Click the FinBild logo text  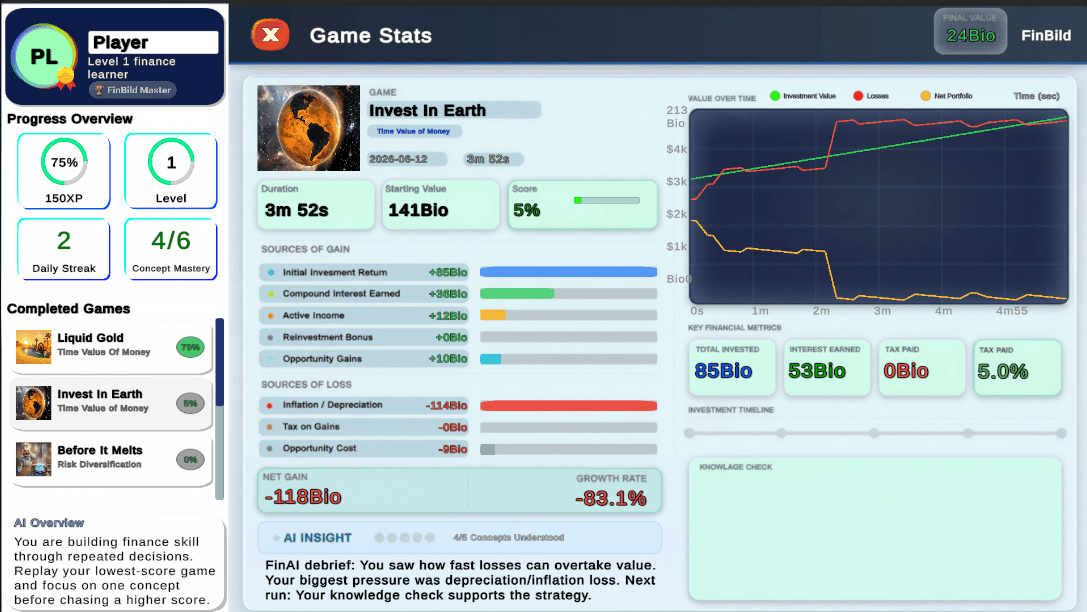point(1046,35)
